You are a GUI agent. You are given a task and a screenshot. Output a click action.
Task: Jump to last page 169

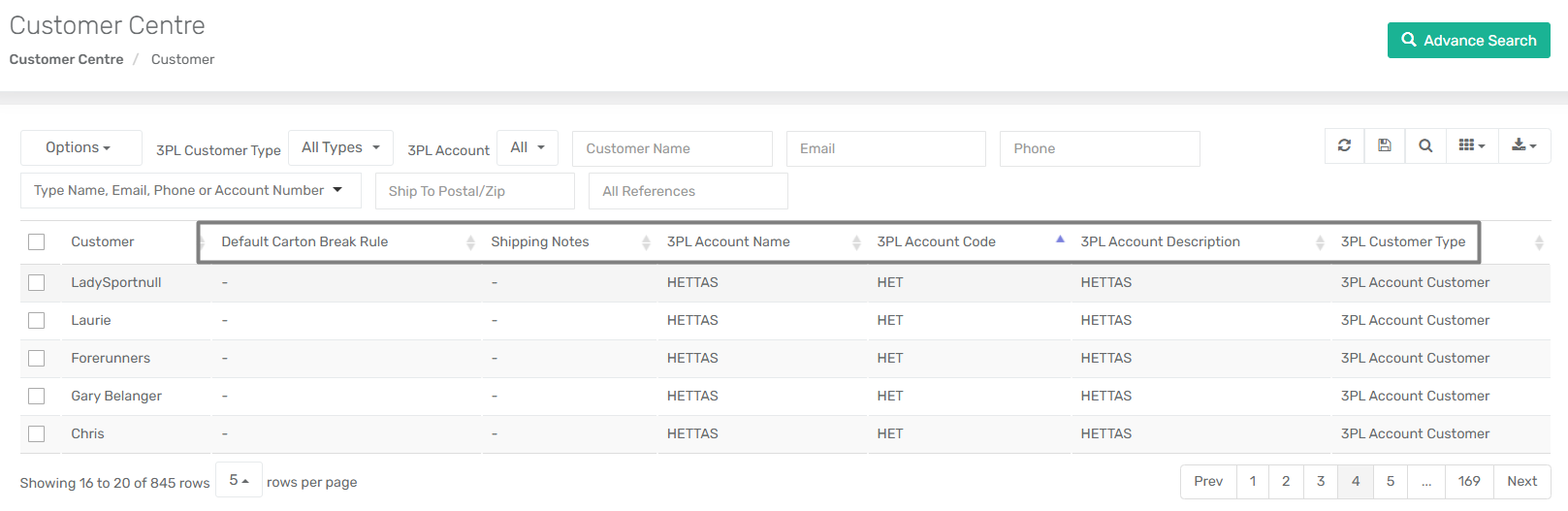click(x=1469, y=481)
